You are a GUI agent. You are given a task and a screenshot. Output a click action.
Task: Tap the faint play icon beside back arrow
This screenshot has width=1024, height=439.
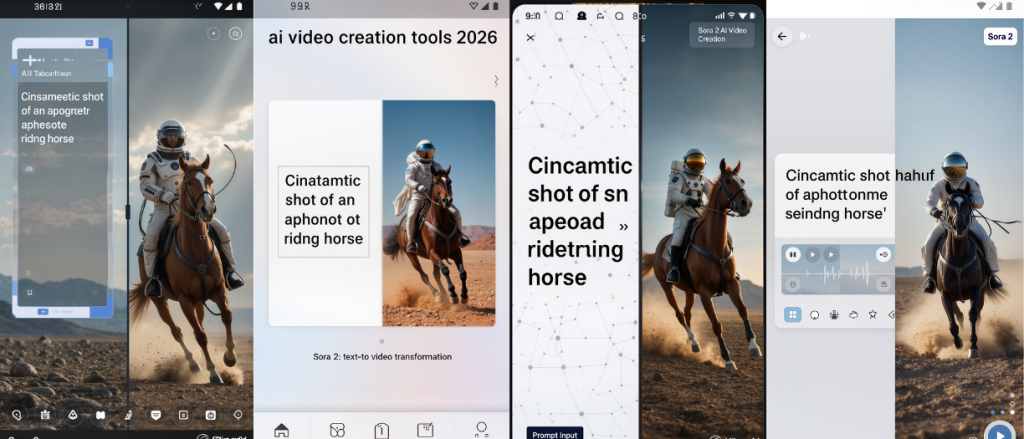805,37
